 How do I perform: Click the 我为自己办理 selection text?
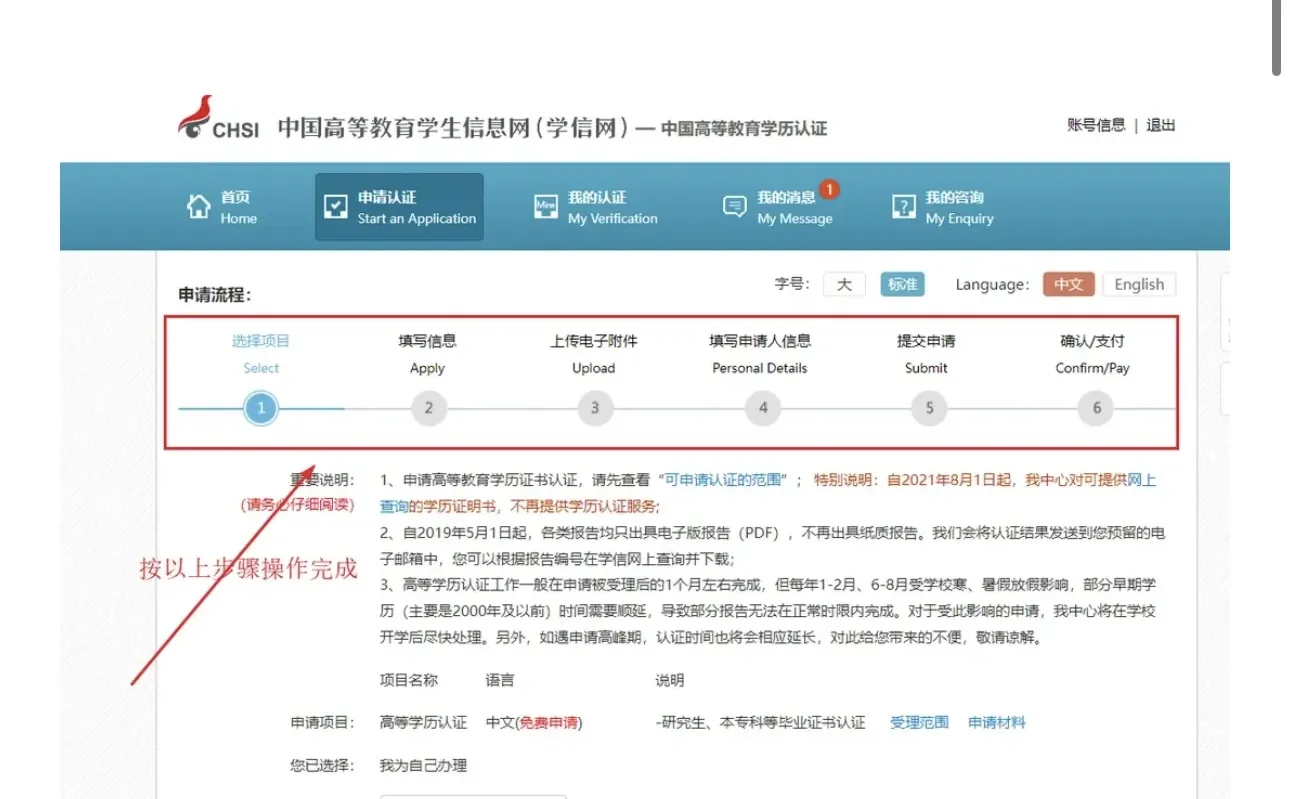423,766
